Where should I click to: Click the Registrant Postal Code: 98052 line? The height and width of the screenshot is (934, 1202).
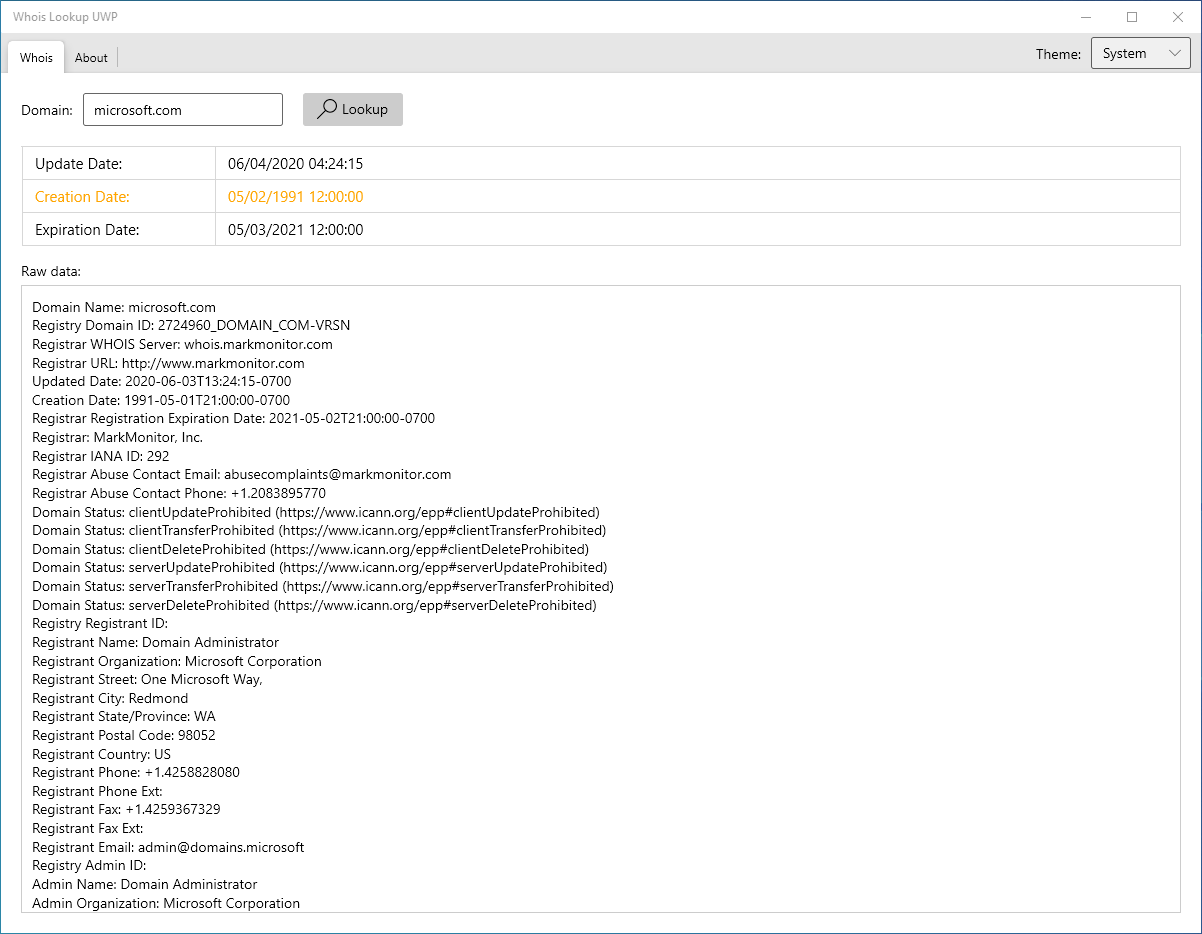tap(124, 735)
